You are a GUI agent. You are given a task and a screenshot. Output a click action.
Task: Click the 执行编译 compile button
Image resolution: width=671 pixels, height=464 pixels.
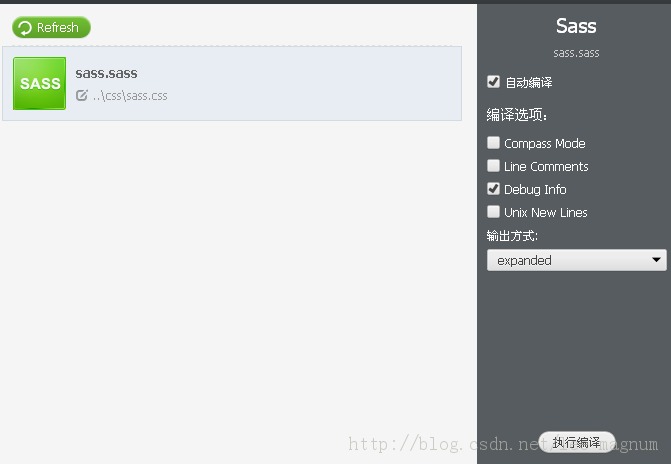tap(576, 442)
